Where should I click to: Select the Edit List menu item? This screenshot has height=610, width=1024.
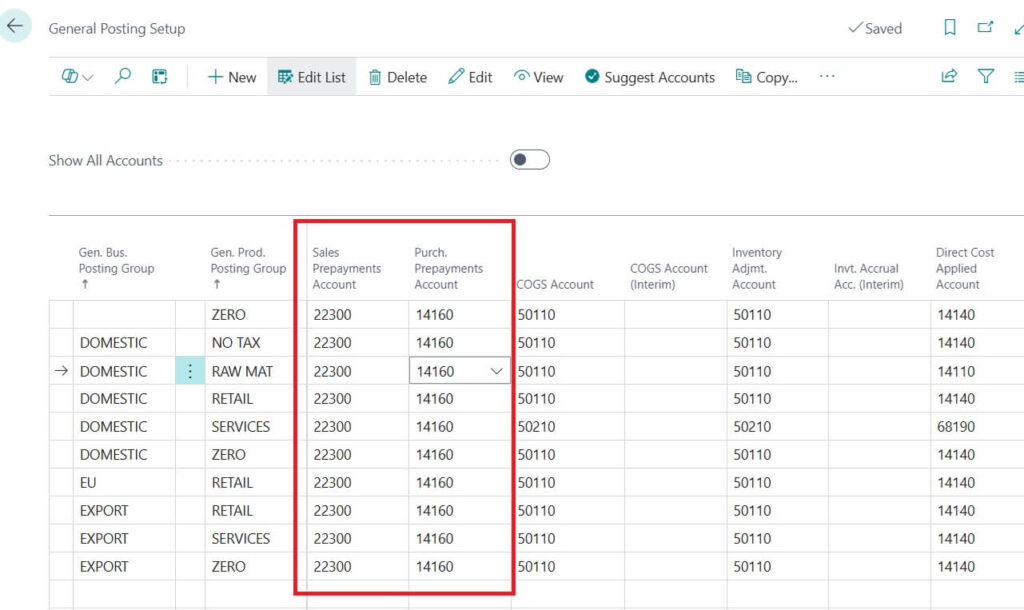(x=311, y=77)
